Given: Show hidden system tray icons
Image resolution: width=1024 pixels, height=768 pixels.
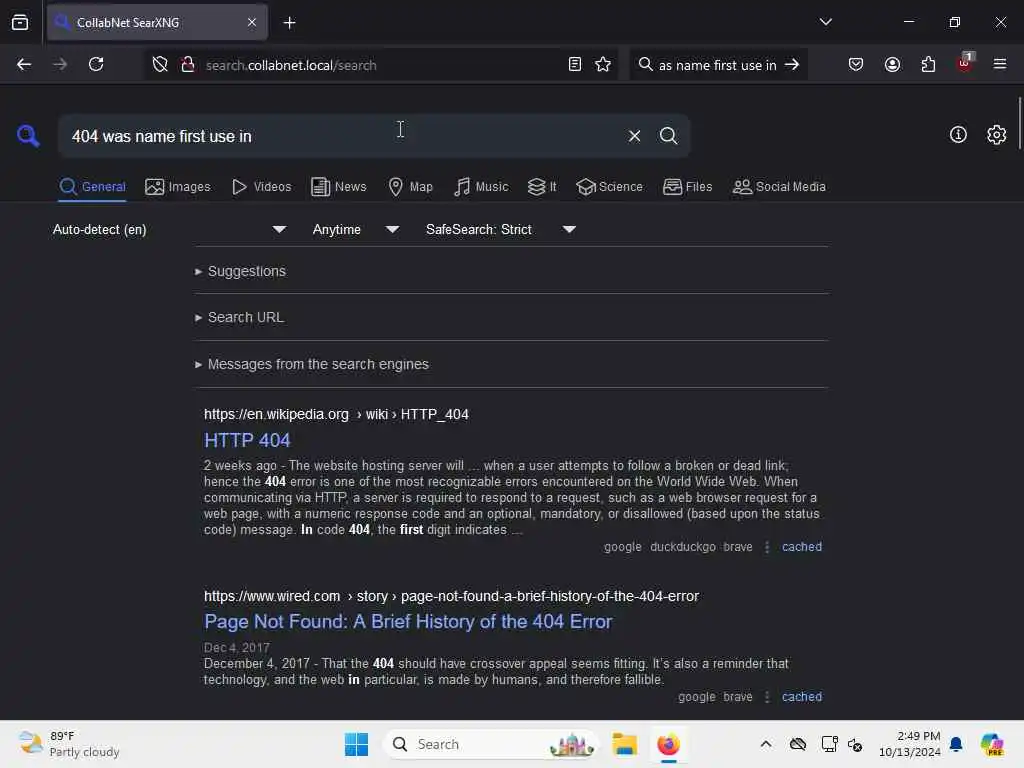Looking at the screenshot, I should (x=765, y=744).
